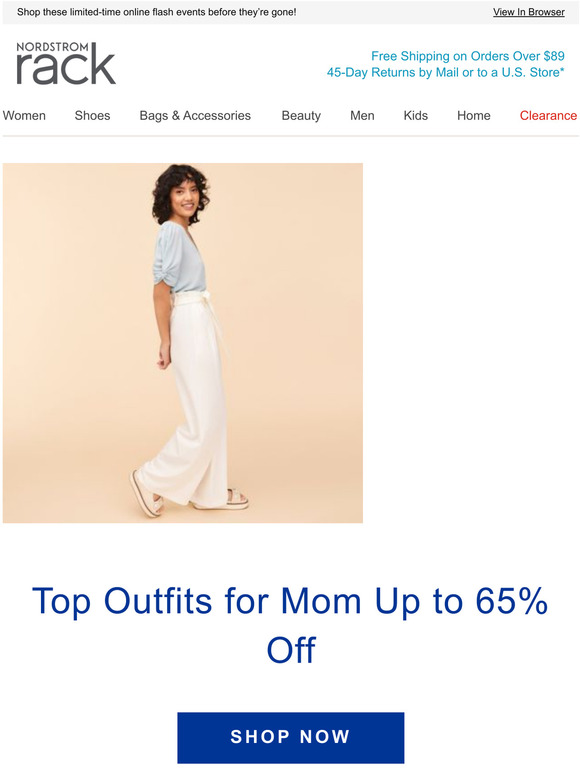Click the Nordstrom Rack logo
This screenshot has width=580, height=774.
tap(66, 64)
